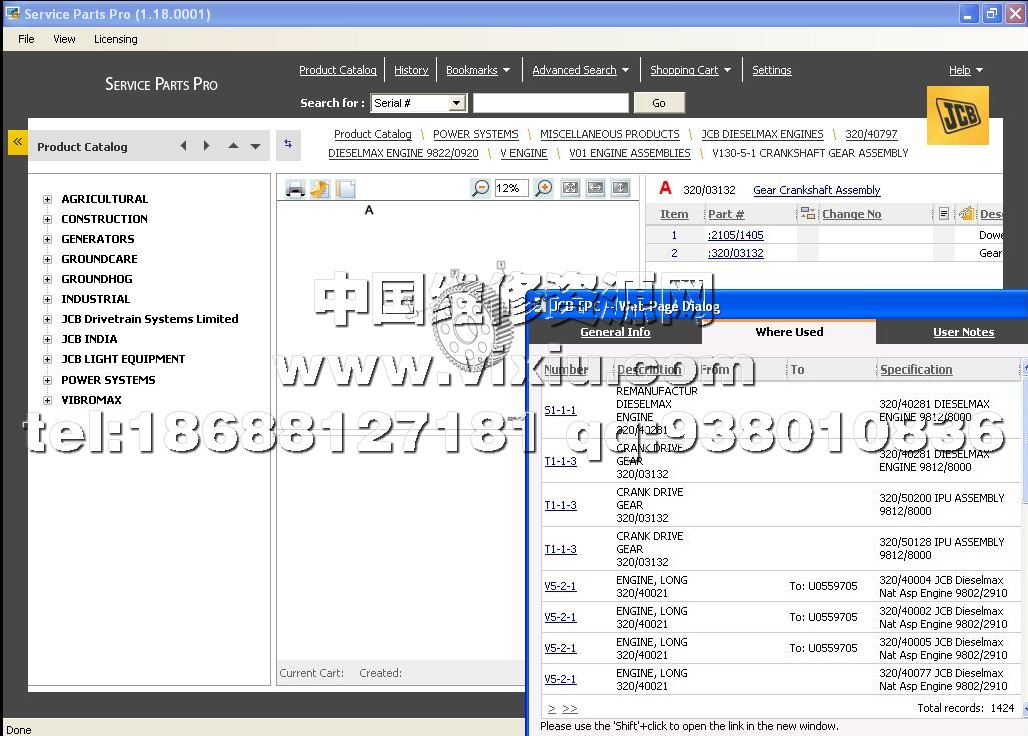The height and width of the screenshot is (736, 1028).
Task: Click the print icon in the viewer toolbar
Action: click(295, 189)
